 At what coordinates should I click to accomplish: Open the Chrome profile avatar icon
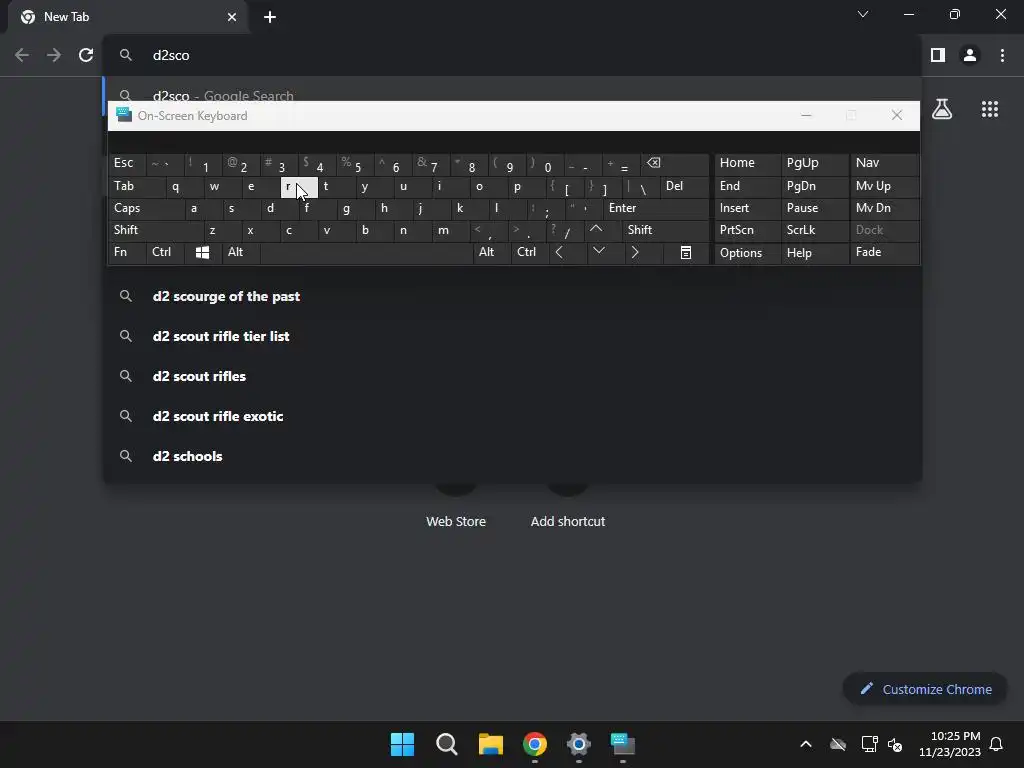(970, 55)
